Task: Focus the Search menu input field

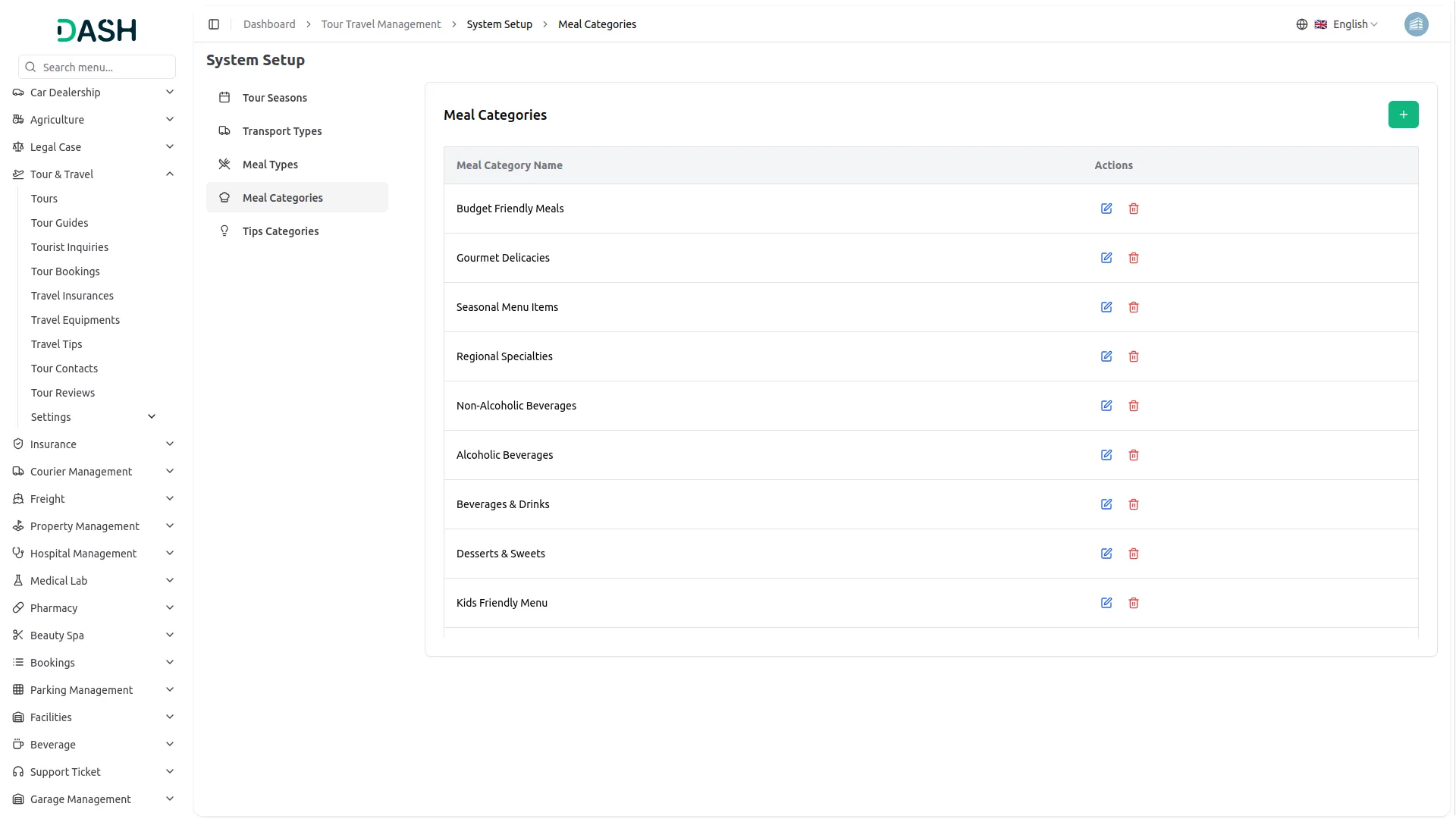Action: (106, 67)
